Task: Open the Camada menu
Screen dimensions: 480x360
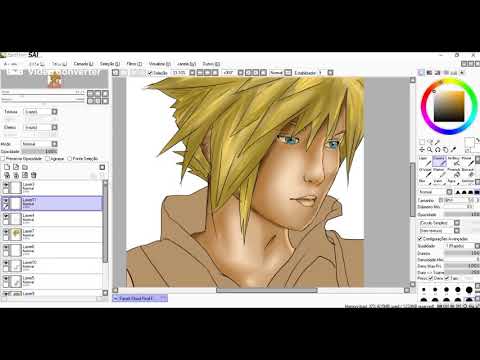Action: click(x=83, y=64)
